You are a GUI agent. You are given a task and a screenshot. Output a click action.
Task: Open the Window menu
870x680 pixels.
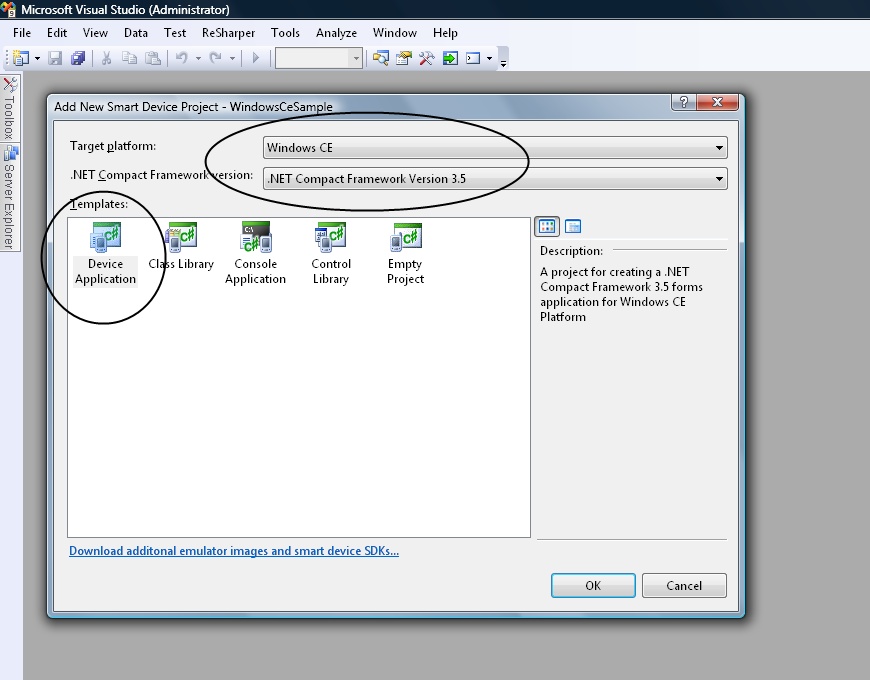(x=394, y=33)
